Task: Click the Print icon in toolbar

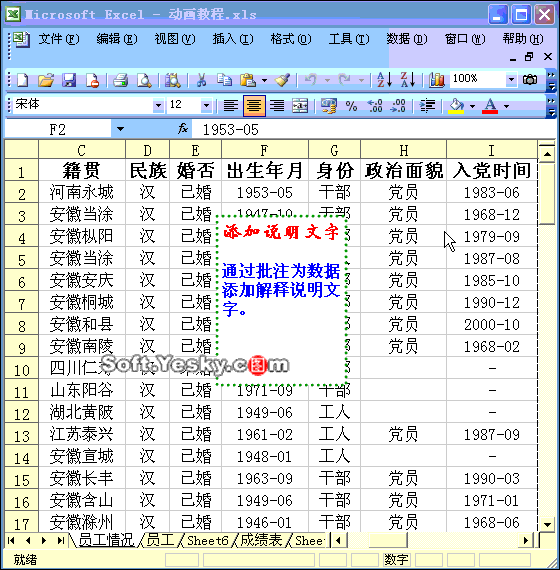Action: point(120,80)
